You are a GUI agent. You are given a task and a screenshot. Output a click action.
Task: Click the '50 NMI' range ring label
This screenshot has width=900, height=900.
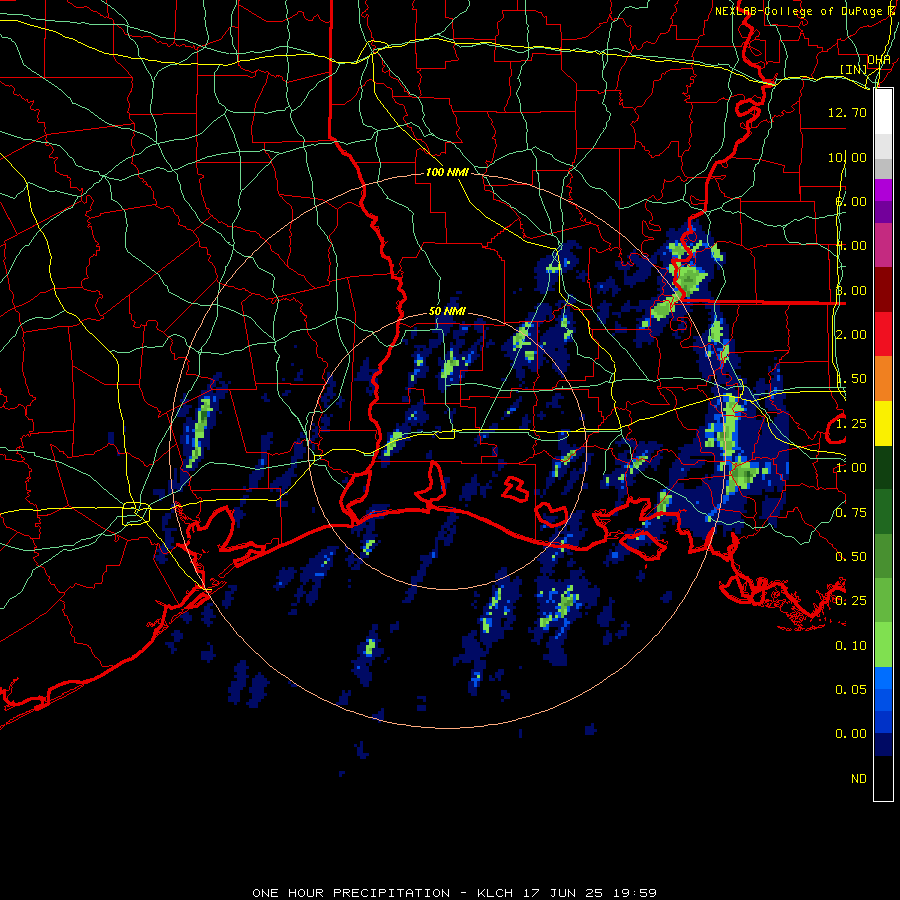447,311
